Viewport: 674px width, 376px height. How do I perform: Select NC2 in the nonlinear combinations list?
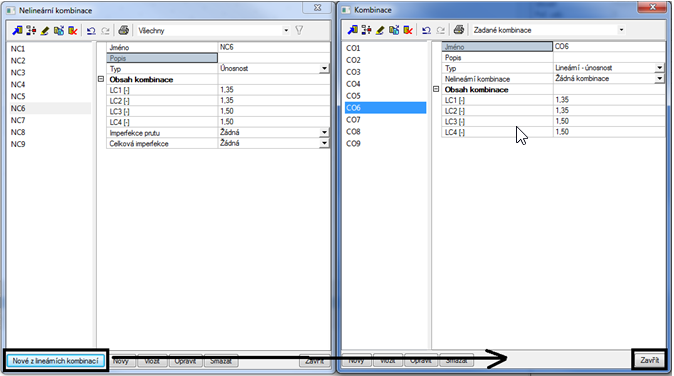[18, 61]
